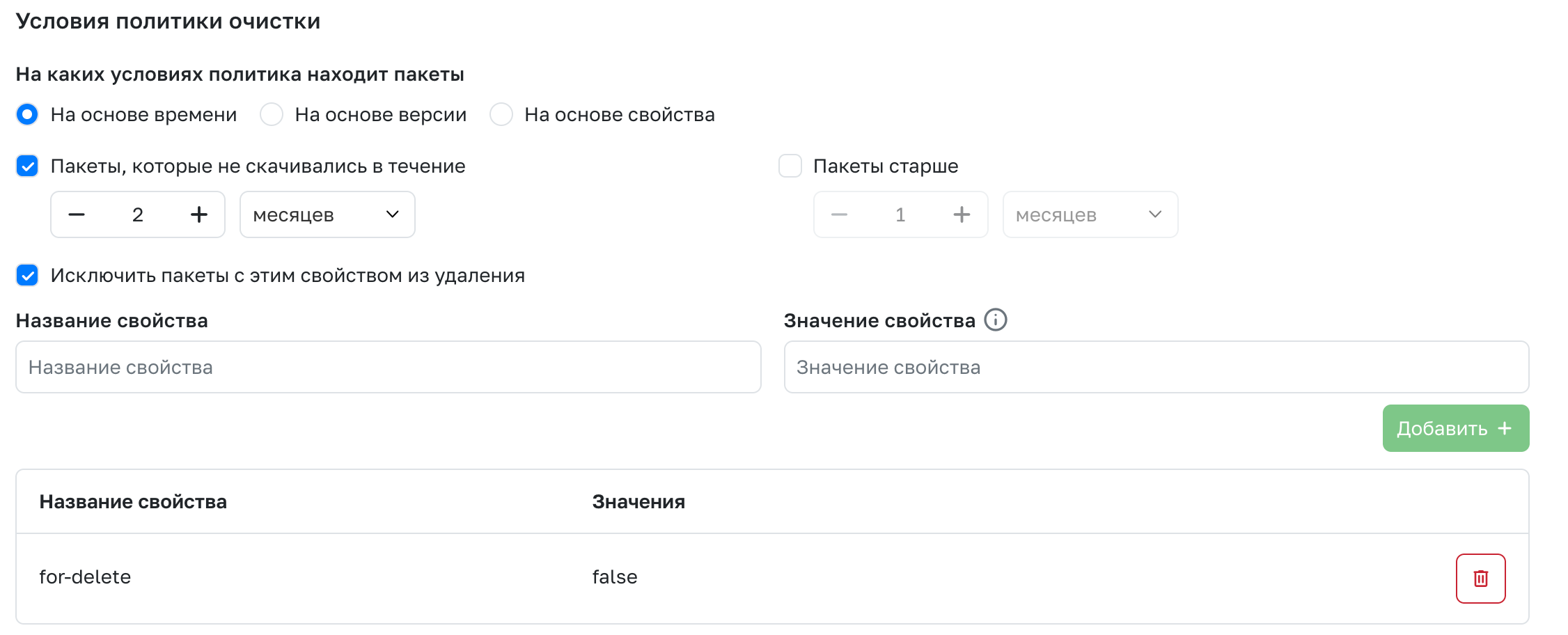Select На основе версии radio option
Screen dimensions: 1568x635
[x=272, y=114]
